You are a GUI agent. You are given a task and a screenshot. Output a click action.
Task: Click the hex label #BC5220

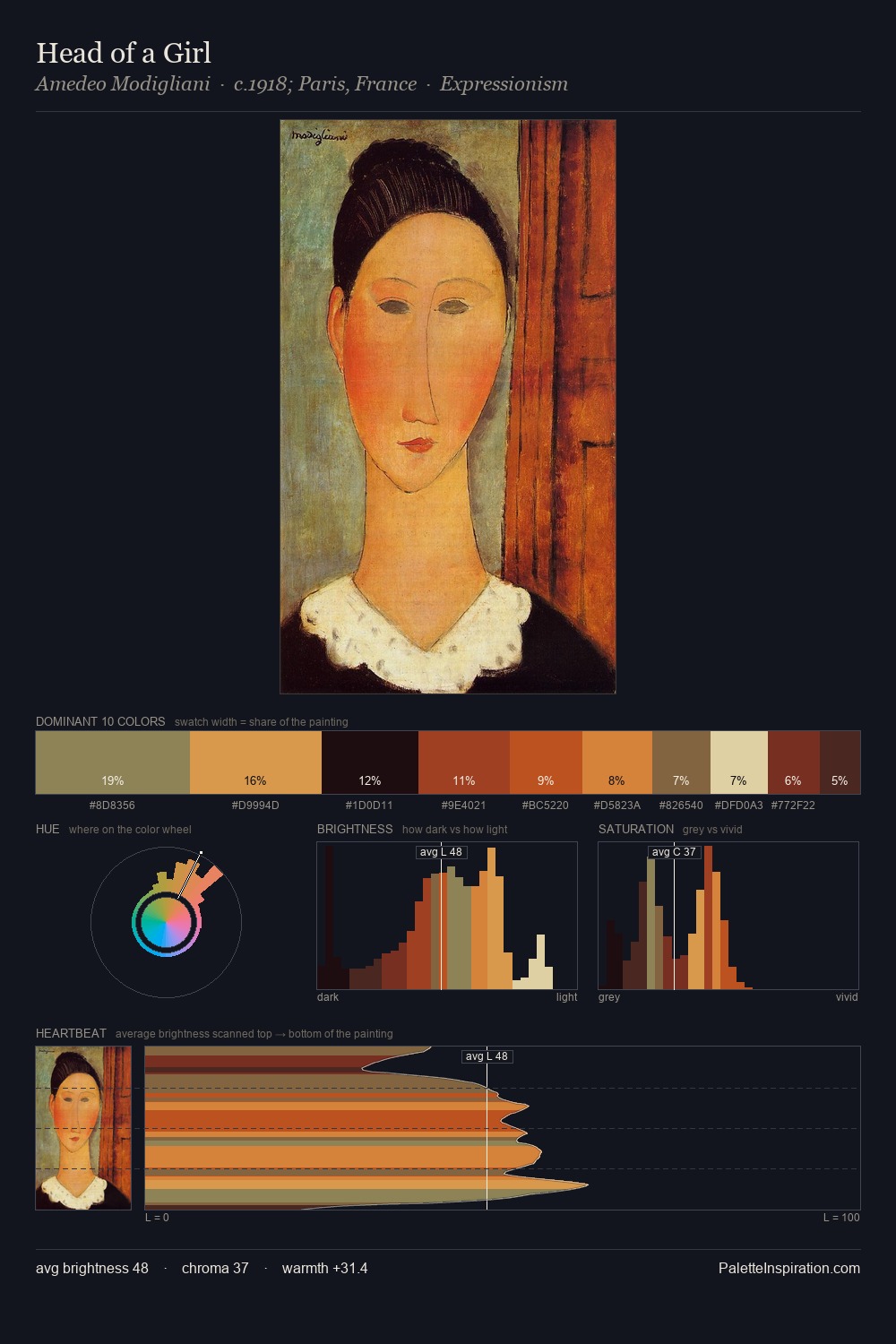pyautogui.click(x=545, y=806)
